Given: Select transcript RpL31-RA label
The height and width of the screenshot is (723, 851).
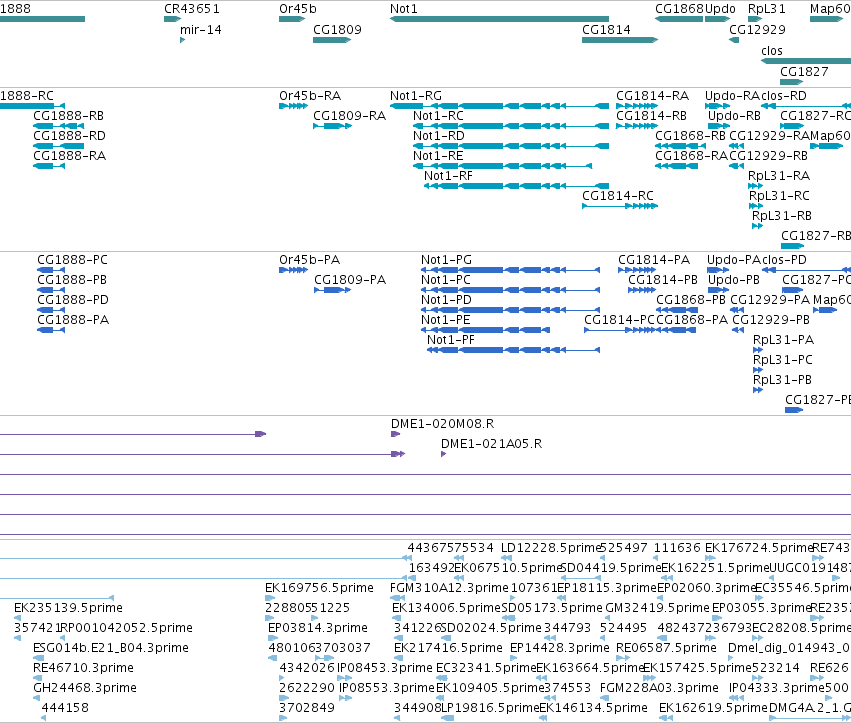Looking at the screenshot, I should click(x=779, y=176).
